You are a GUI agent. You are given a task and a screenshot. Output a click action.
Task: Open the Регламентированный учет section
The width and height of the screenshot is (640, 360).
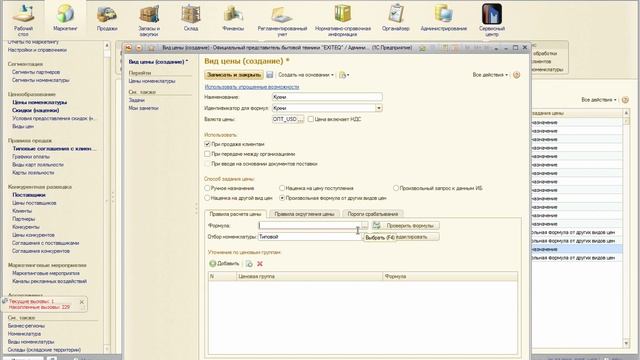282,20
